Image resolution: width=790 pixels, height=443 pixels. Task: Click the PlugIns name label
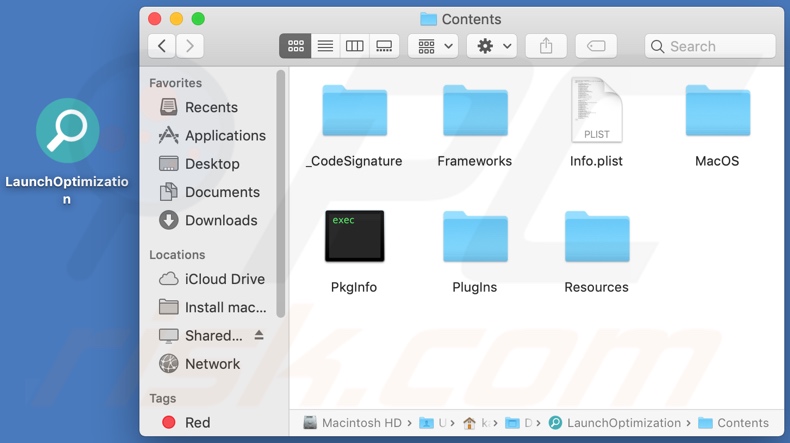pyautogui.click(x=475, y=287)
